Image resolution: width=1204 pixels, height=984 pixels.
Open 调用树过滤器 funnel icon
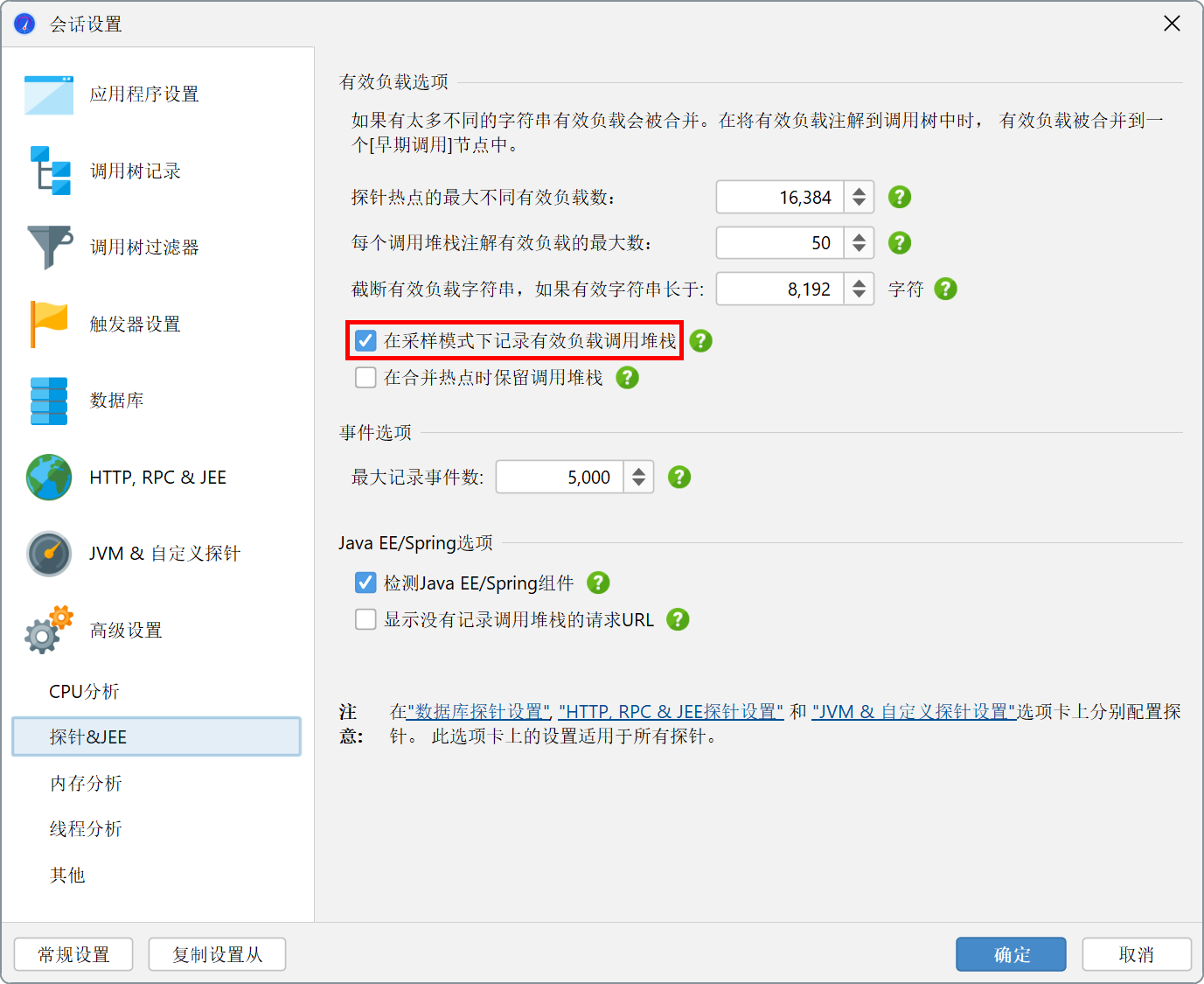point(50,248)
